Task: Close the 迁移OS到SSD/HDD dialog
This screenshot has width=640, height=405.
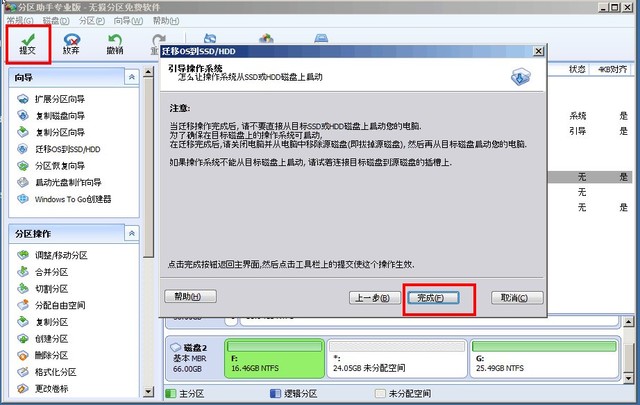Action: [538, 51]
